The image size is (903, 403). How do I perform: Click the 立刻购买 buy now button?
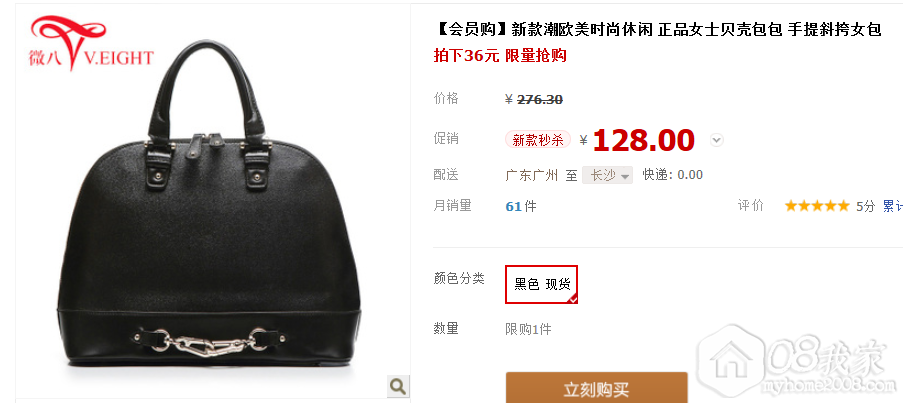597,388
